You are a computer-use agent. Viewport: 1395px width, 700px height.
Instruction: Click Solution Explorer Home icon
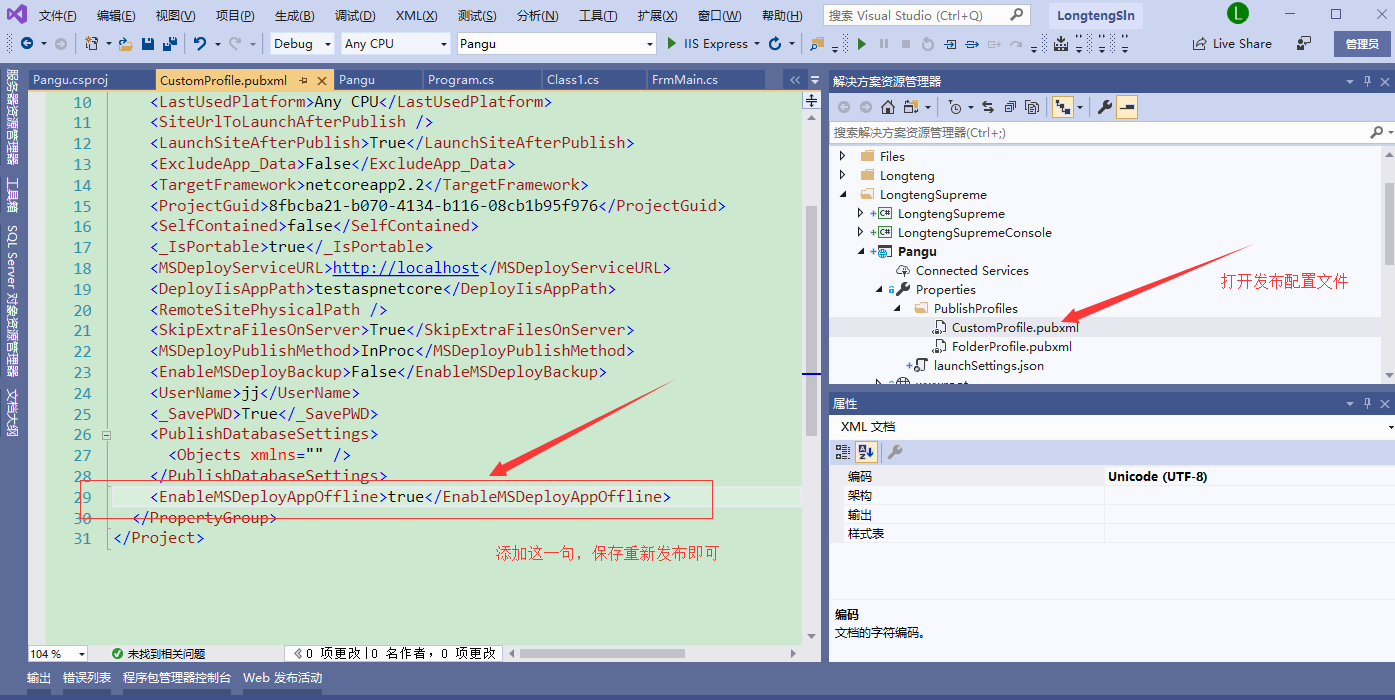[888, 107]
